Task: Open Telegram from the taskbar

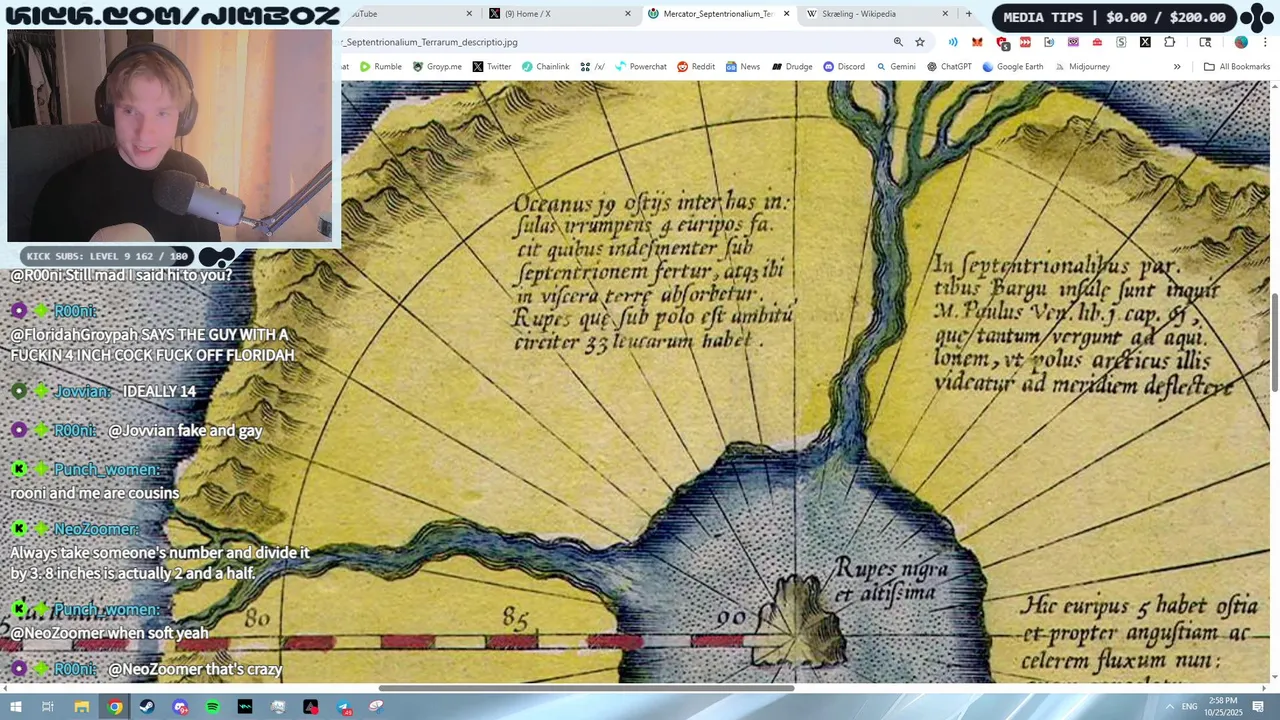Action: 343,707
